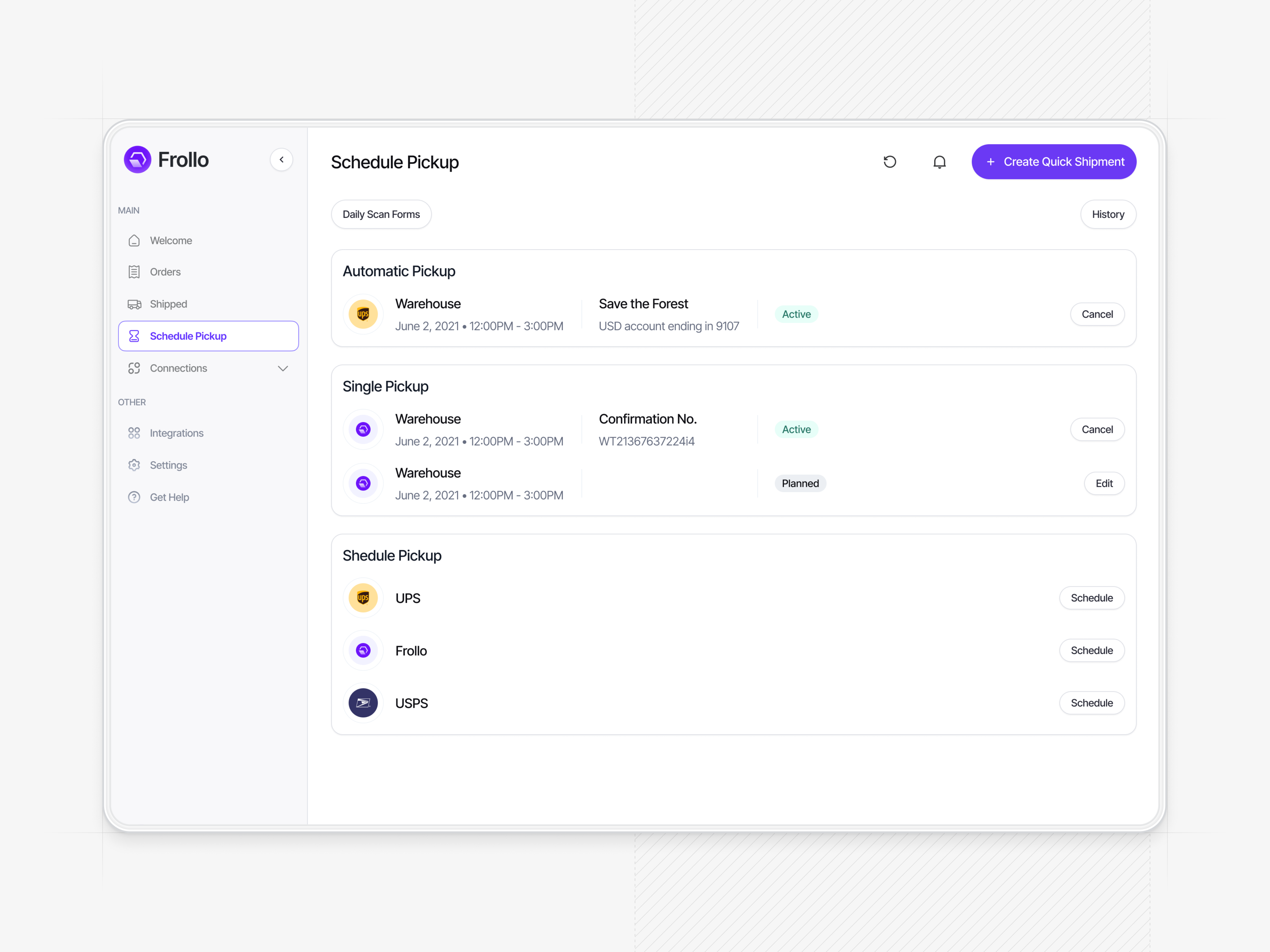Image resolution: width=1270 pixels, height=952 pixels.
Task: Schedule a pickup with USPS
Action: tap(1091, 703)
